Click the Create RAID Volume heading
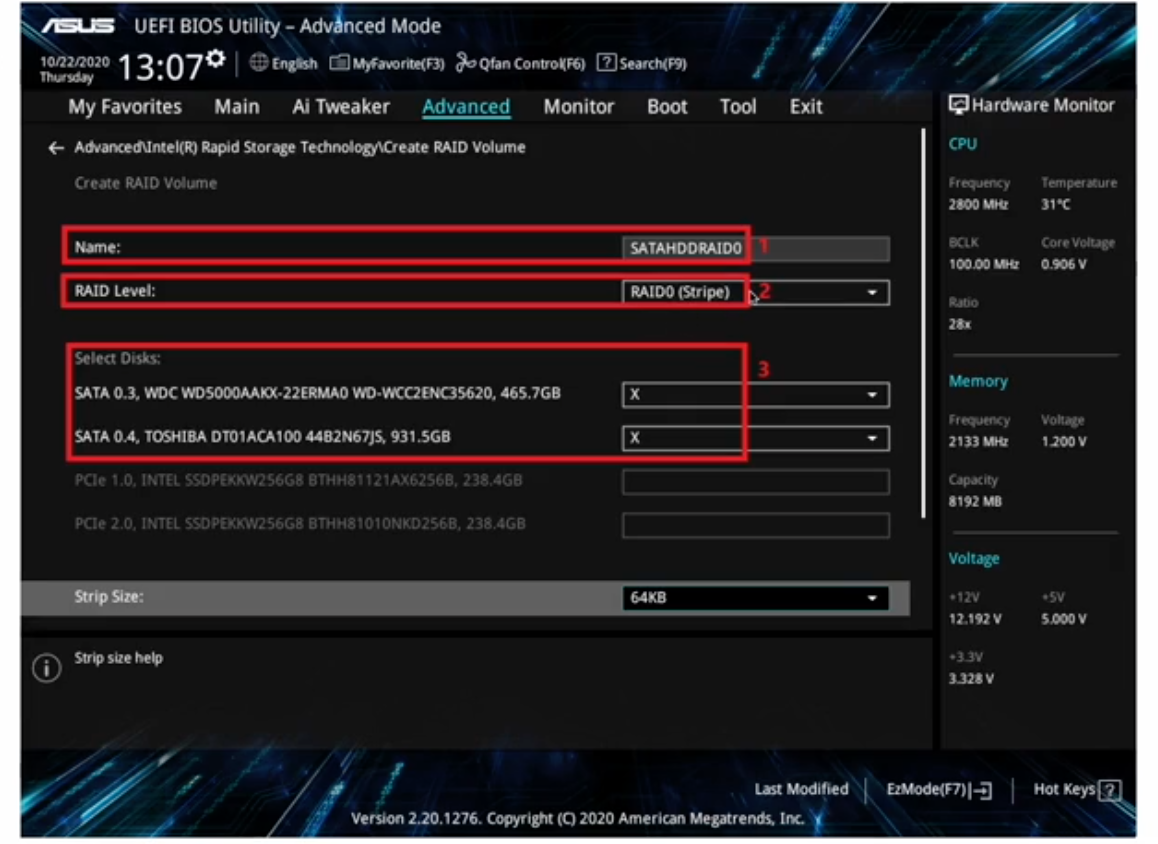Image resolution: width=1158 pixels, height=844 pixels. (145, 184)
